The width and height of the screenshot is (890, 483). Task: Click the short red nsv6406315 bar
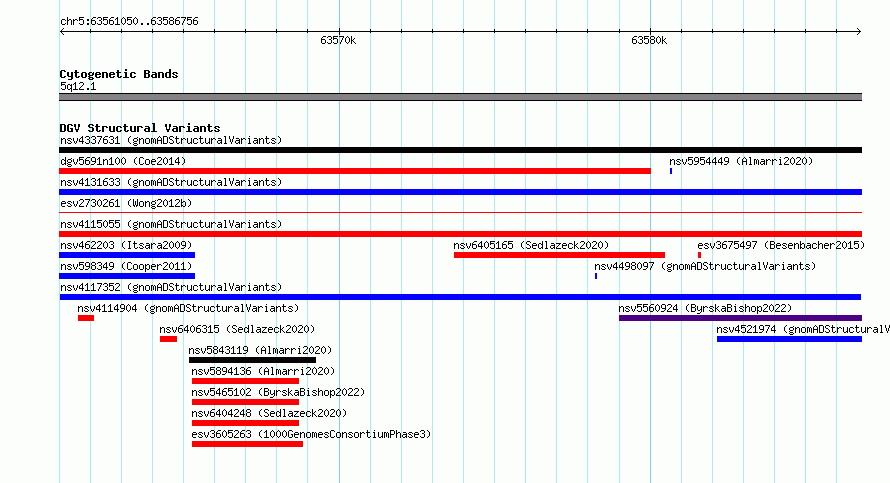pyautogui.click(x=168, y=339)
